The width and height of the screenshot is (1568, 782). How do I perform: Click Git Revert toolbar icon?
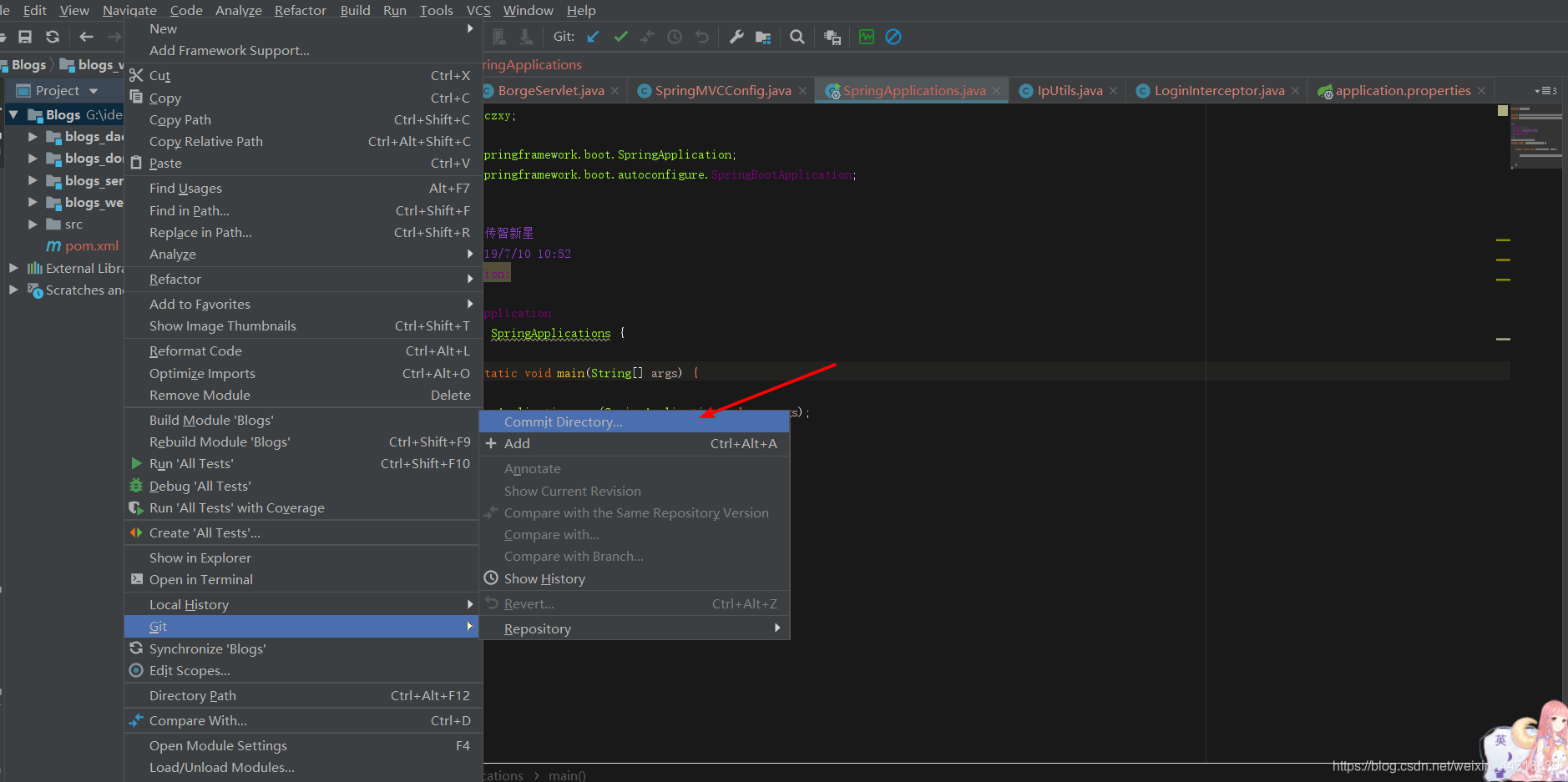[702, 37]
